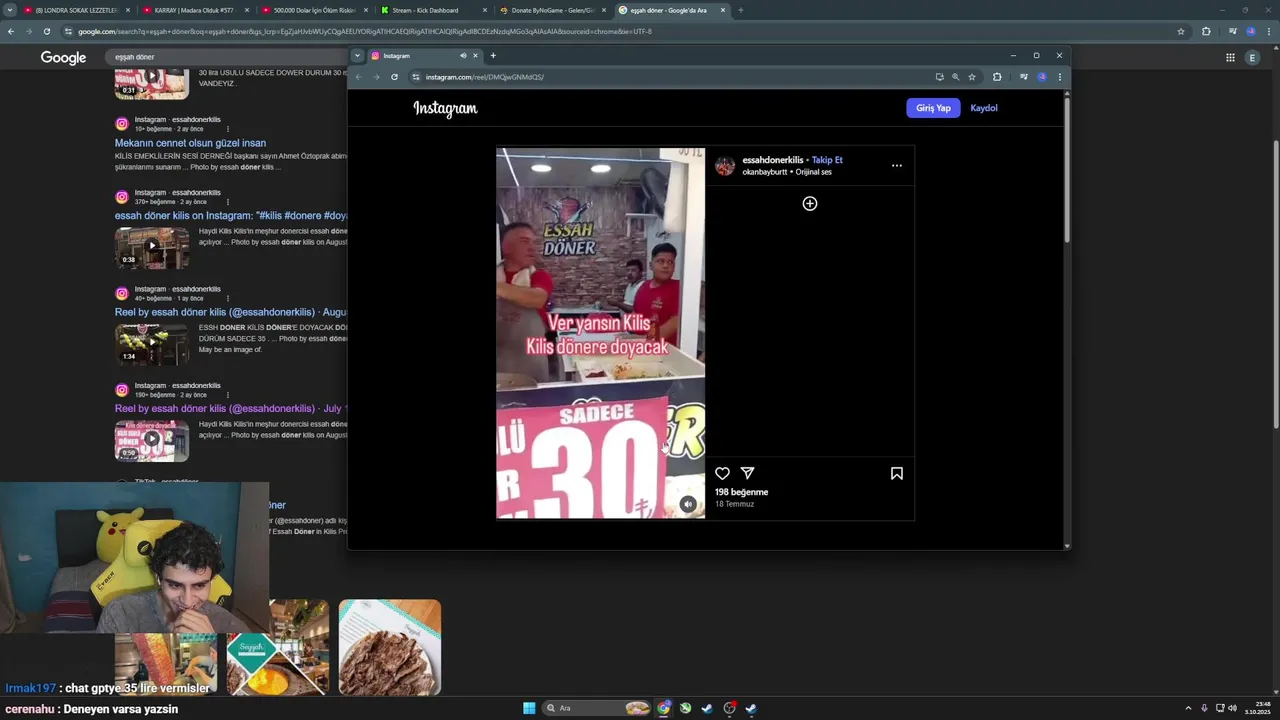
Task: Expand tab search in Instagram window
Action: pyautogui.click(x=357, y=56)
